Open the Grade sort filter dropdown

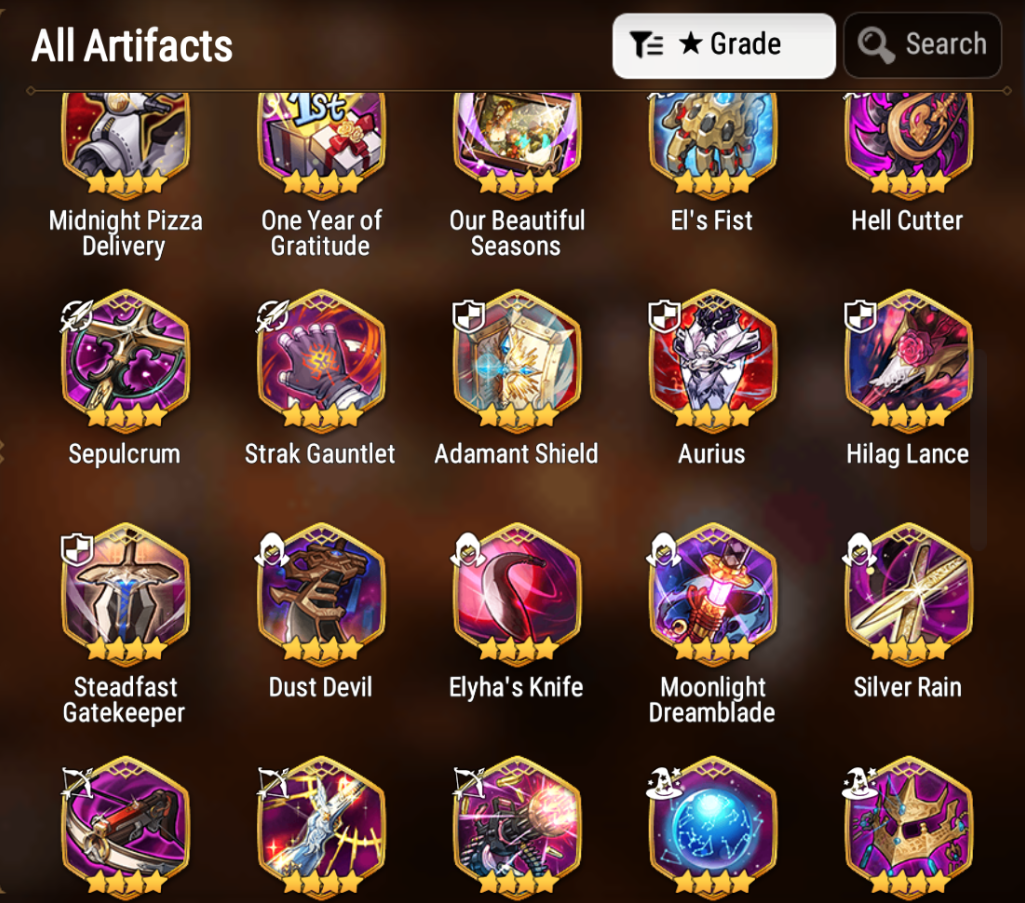click(724, 45)
